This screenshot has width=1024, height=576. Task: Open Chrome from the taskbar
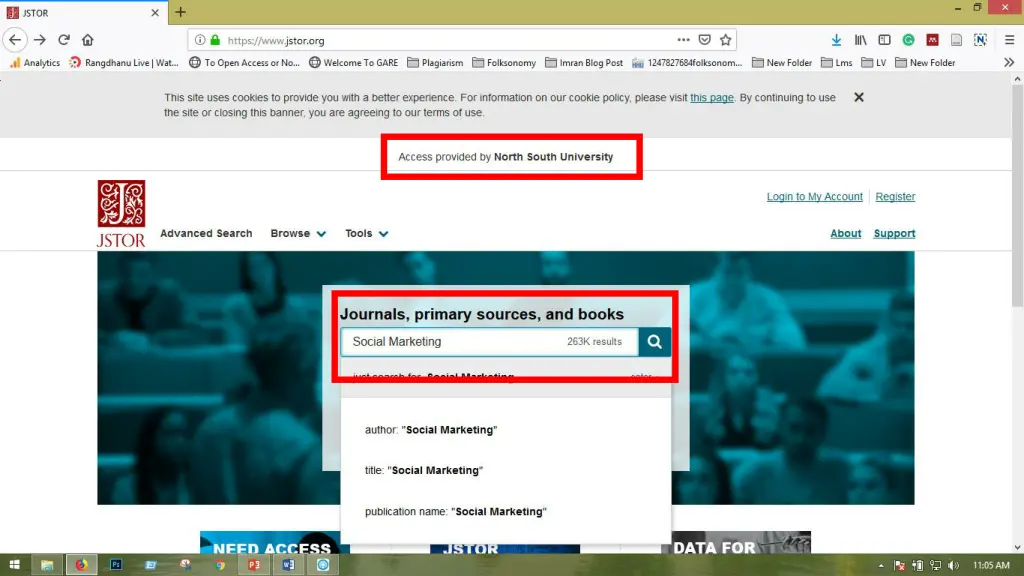(x=220, y=565)
